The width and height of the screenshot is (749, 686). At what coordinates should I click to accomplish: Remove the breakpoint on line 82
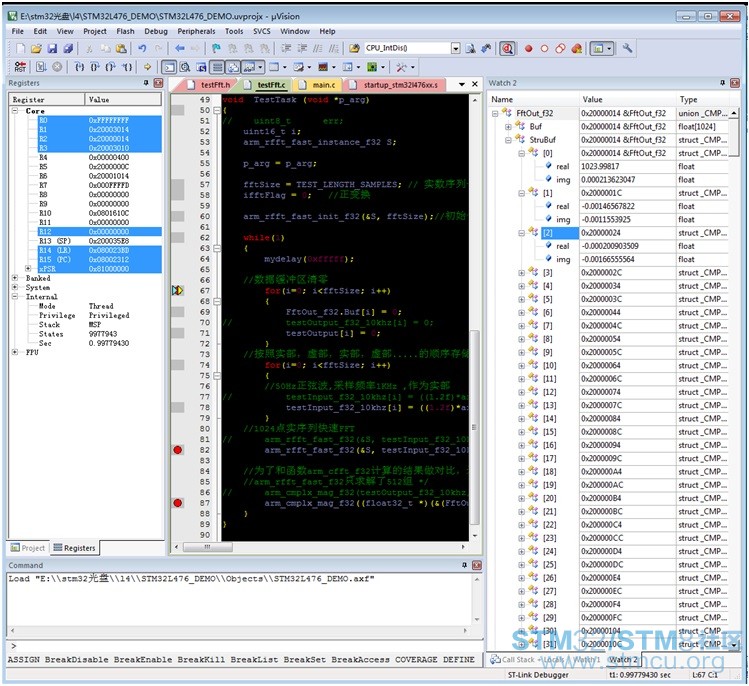(178, 450)
